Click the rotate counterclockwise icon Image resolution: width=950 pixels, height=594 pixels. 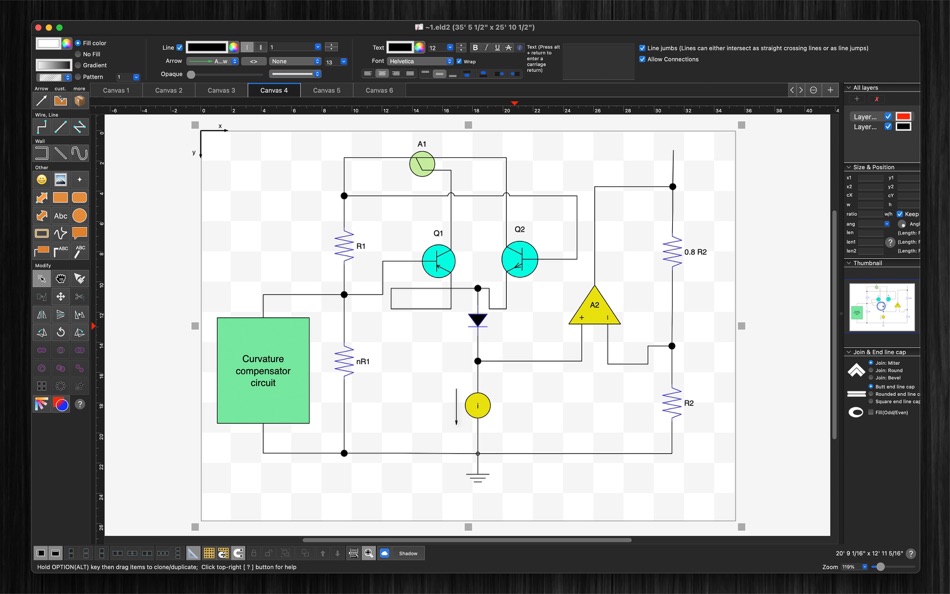[x=60, y=332]
